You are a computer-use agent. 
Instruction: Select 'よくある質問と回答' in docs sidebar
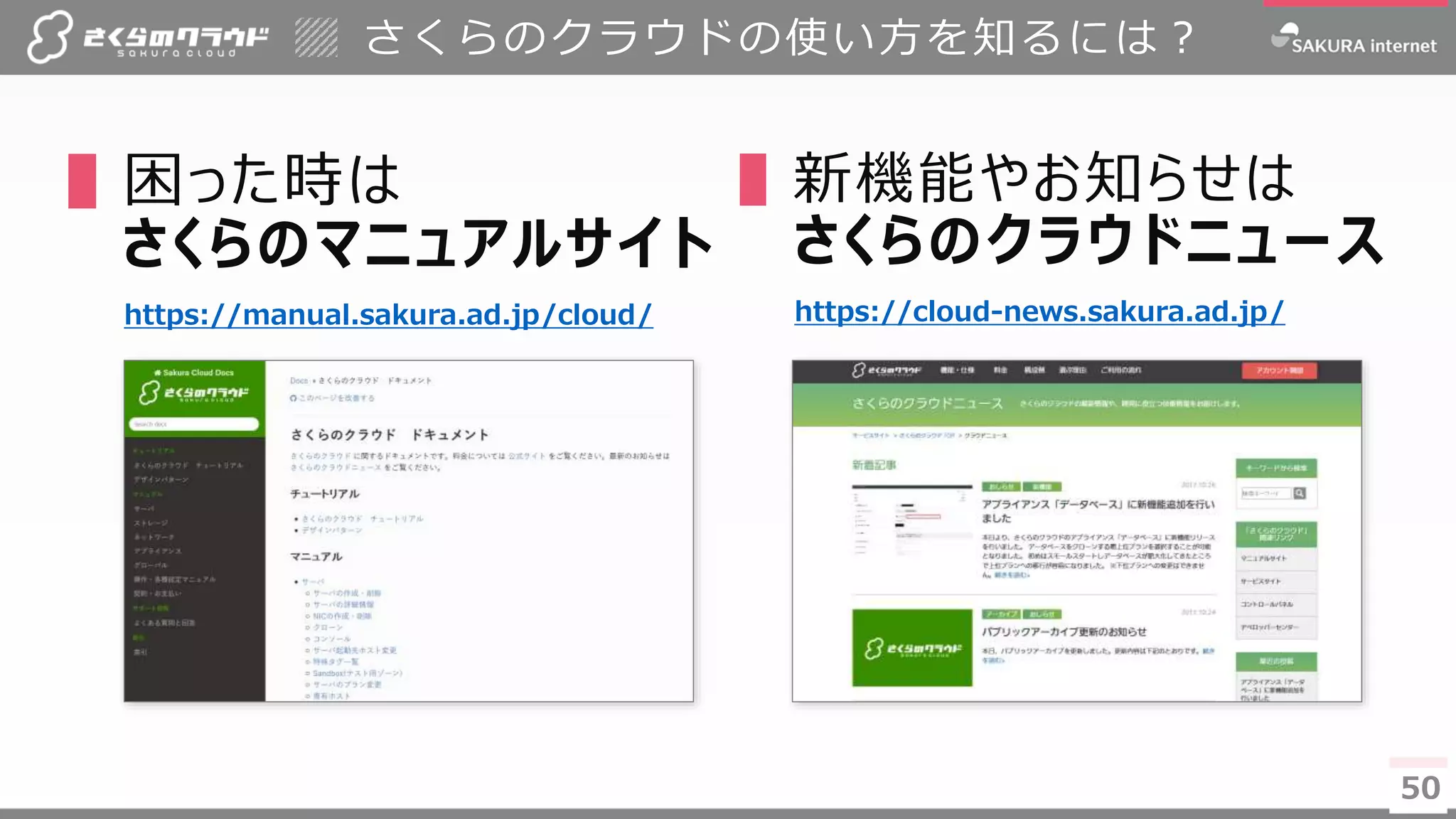point(164,623)
